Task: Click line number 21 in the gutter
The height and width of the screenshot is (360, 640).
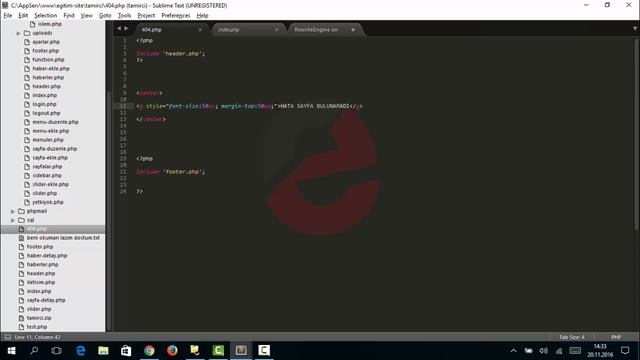Action: click(x=123, y=171)
